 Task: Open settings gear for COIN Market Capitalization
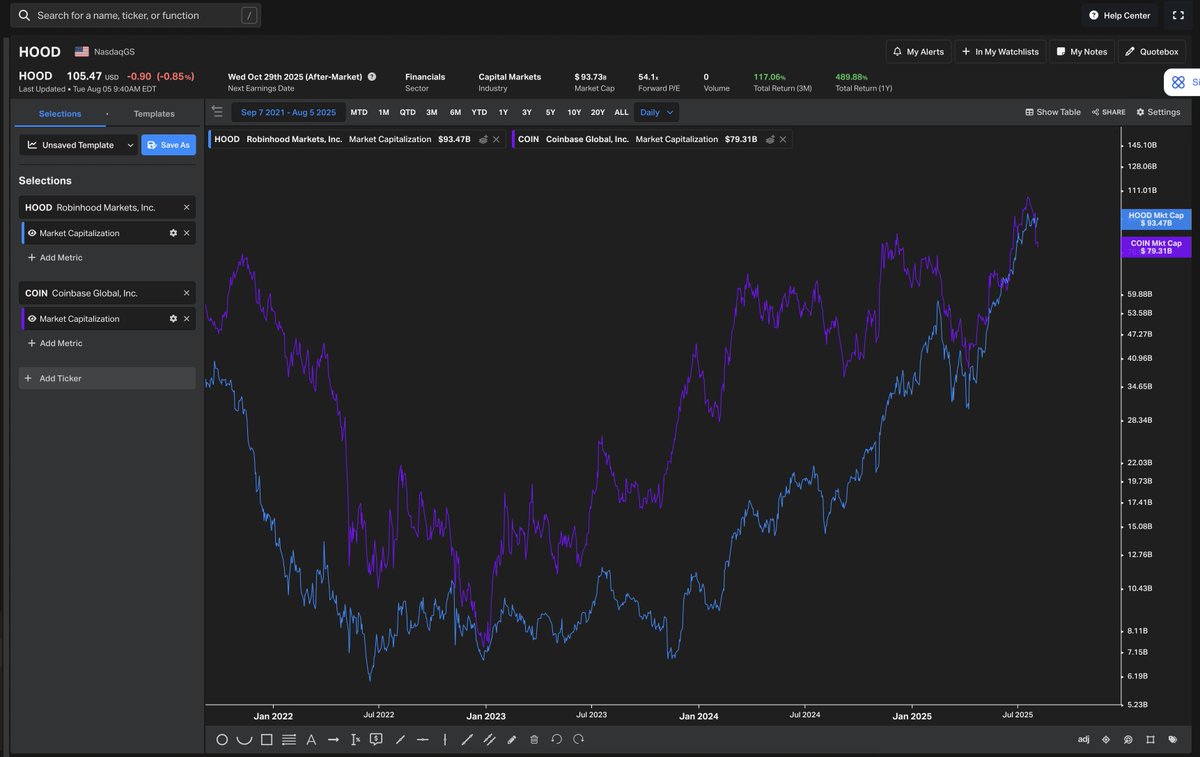(x=173, y=319)
